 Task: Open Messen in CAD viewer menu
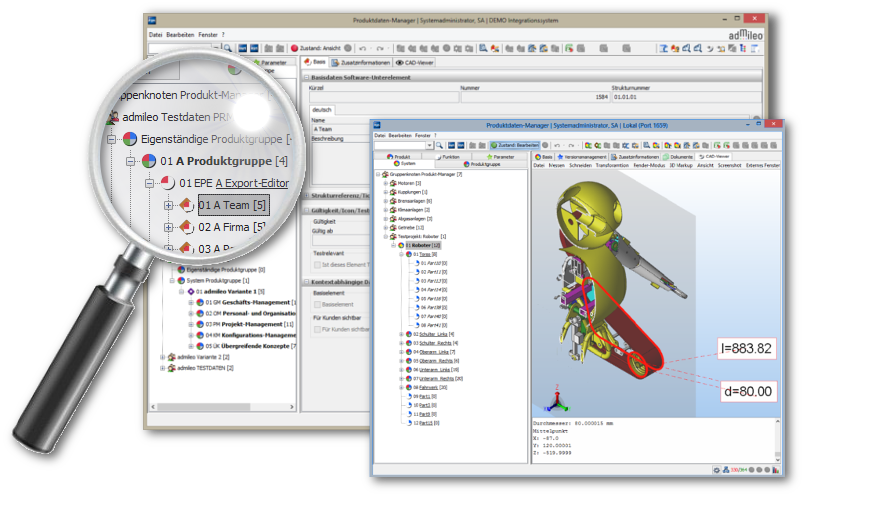tap(556, 165)
